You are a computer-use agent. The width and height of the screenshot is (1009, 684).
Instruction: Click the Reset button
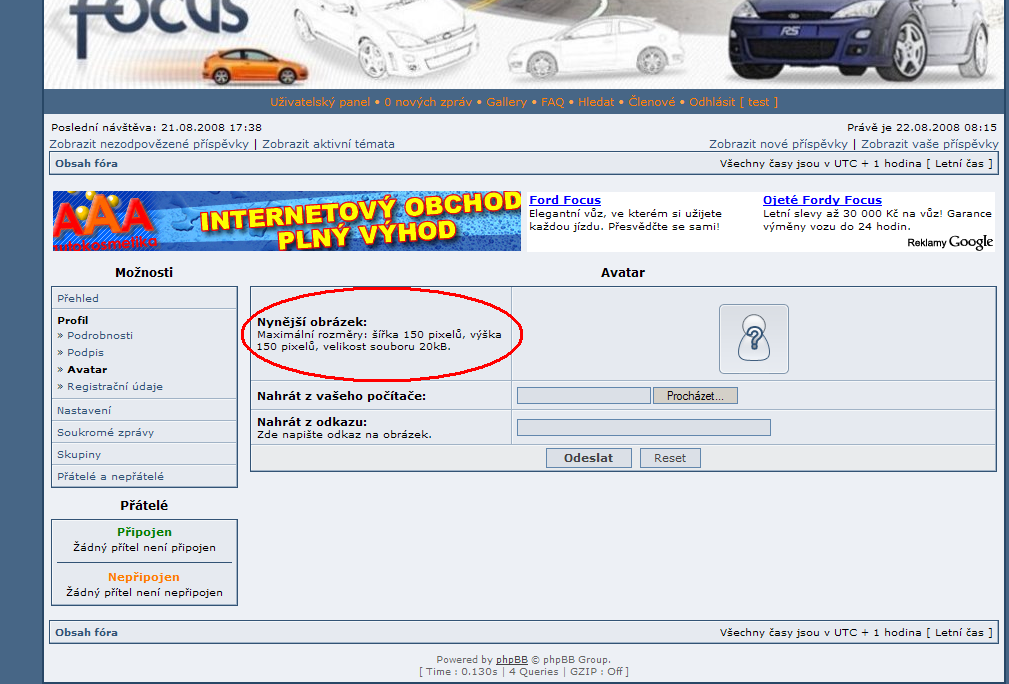pyautogui.click(x=670, y=458)
